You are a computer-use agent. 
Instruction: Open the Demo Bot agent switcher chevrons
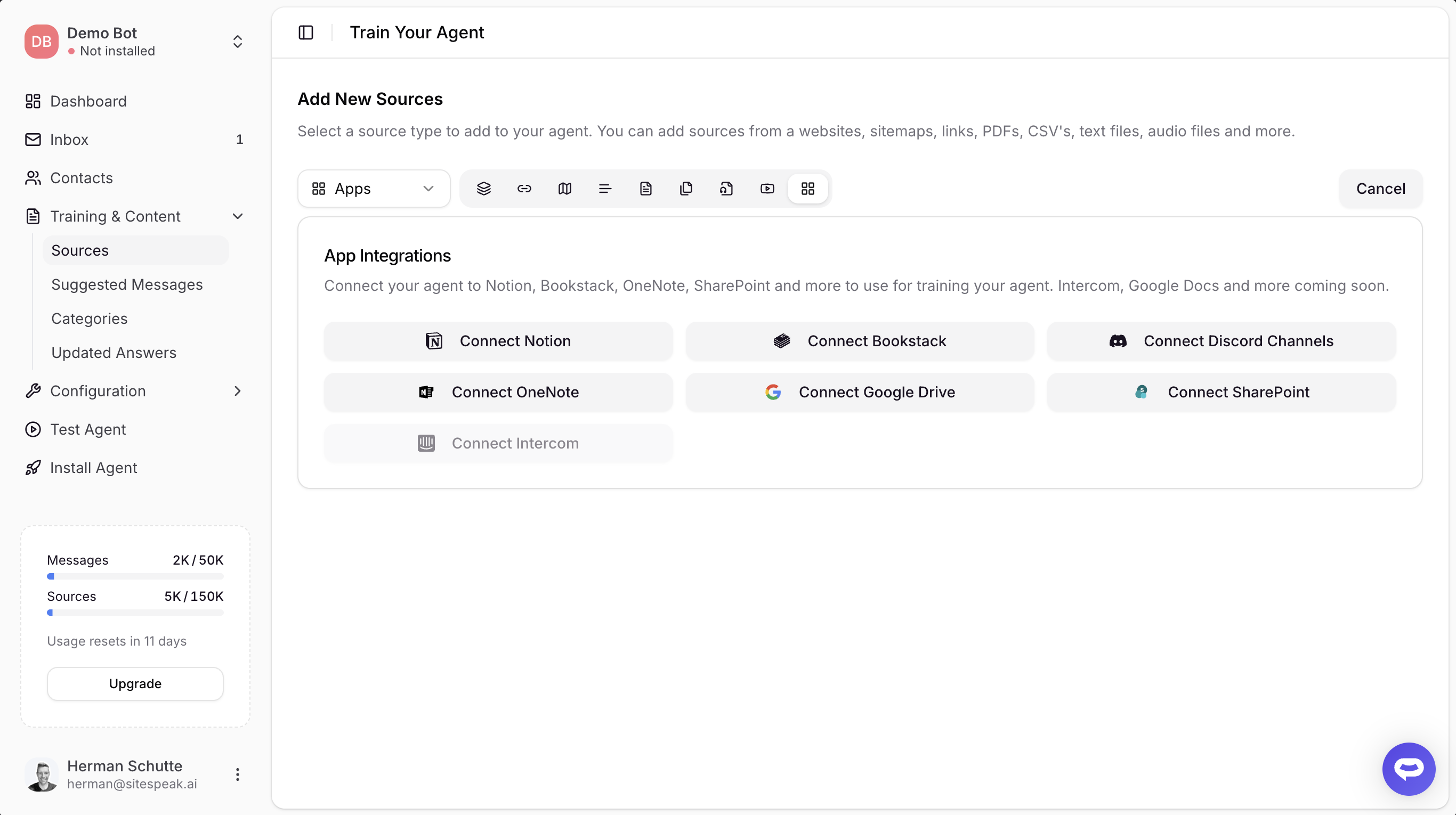[237, 41]
